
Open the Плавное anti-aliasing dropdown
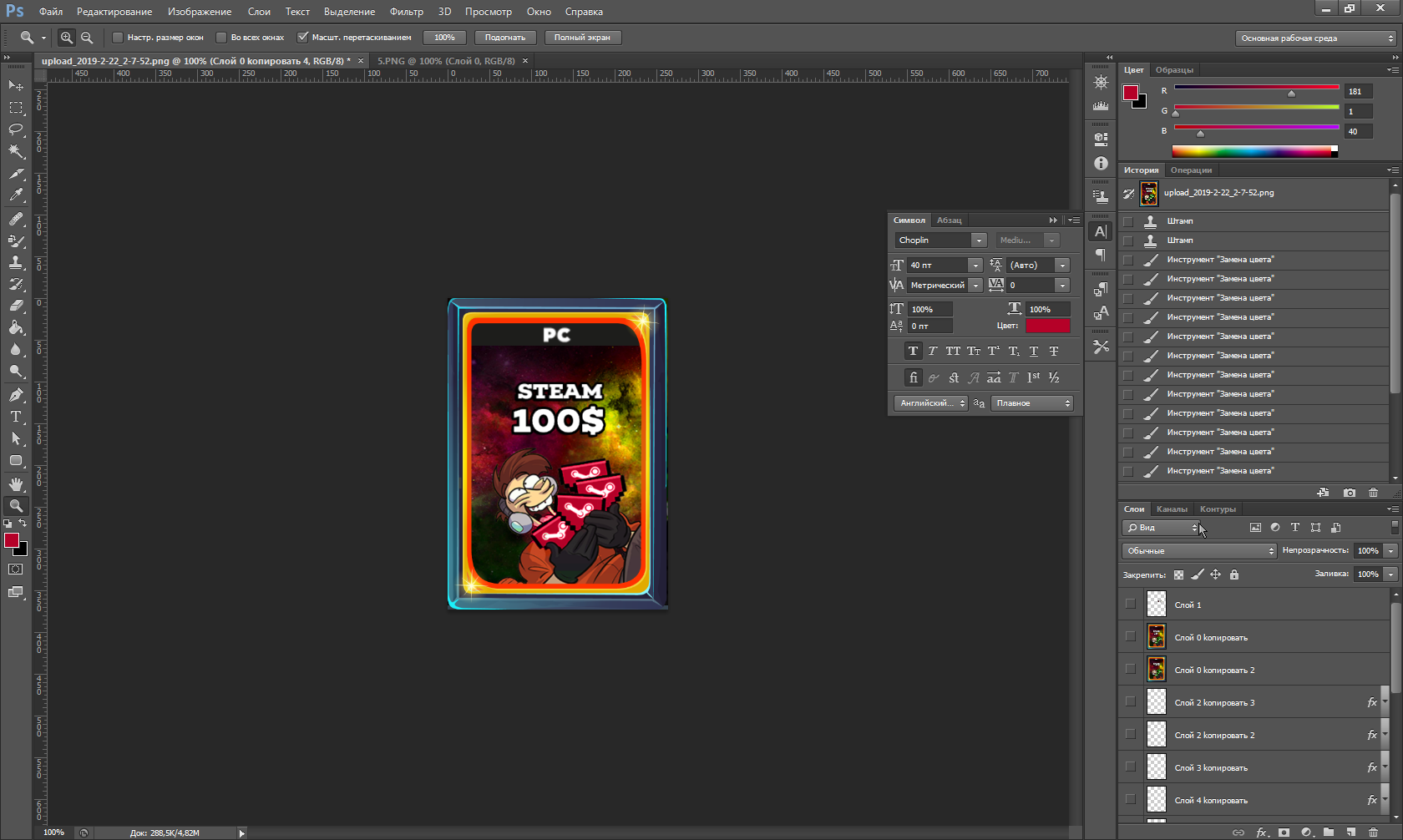(1032, 403)
